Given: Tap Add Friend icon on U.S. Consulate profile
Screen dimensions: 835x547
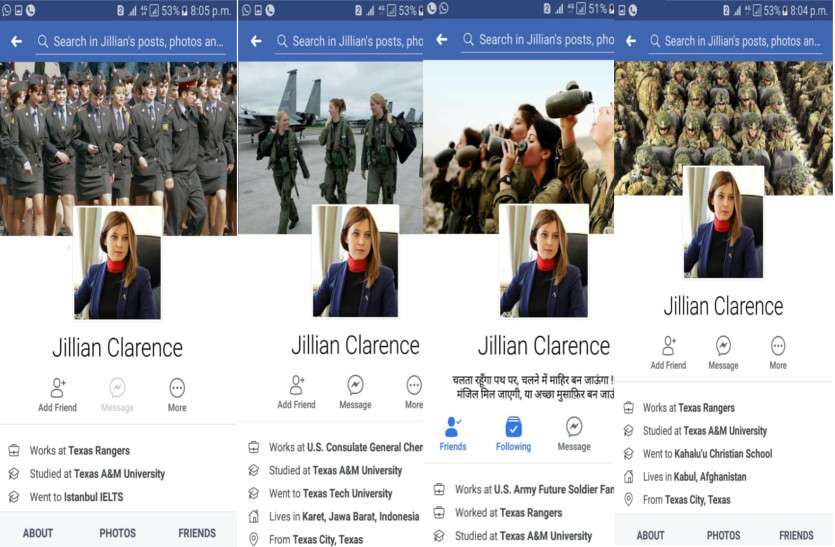Looking at the screenshot, I should tap(297, 385).
